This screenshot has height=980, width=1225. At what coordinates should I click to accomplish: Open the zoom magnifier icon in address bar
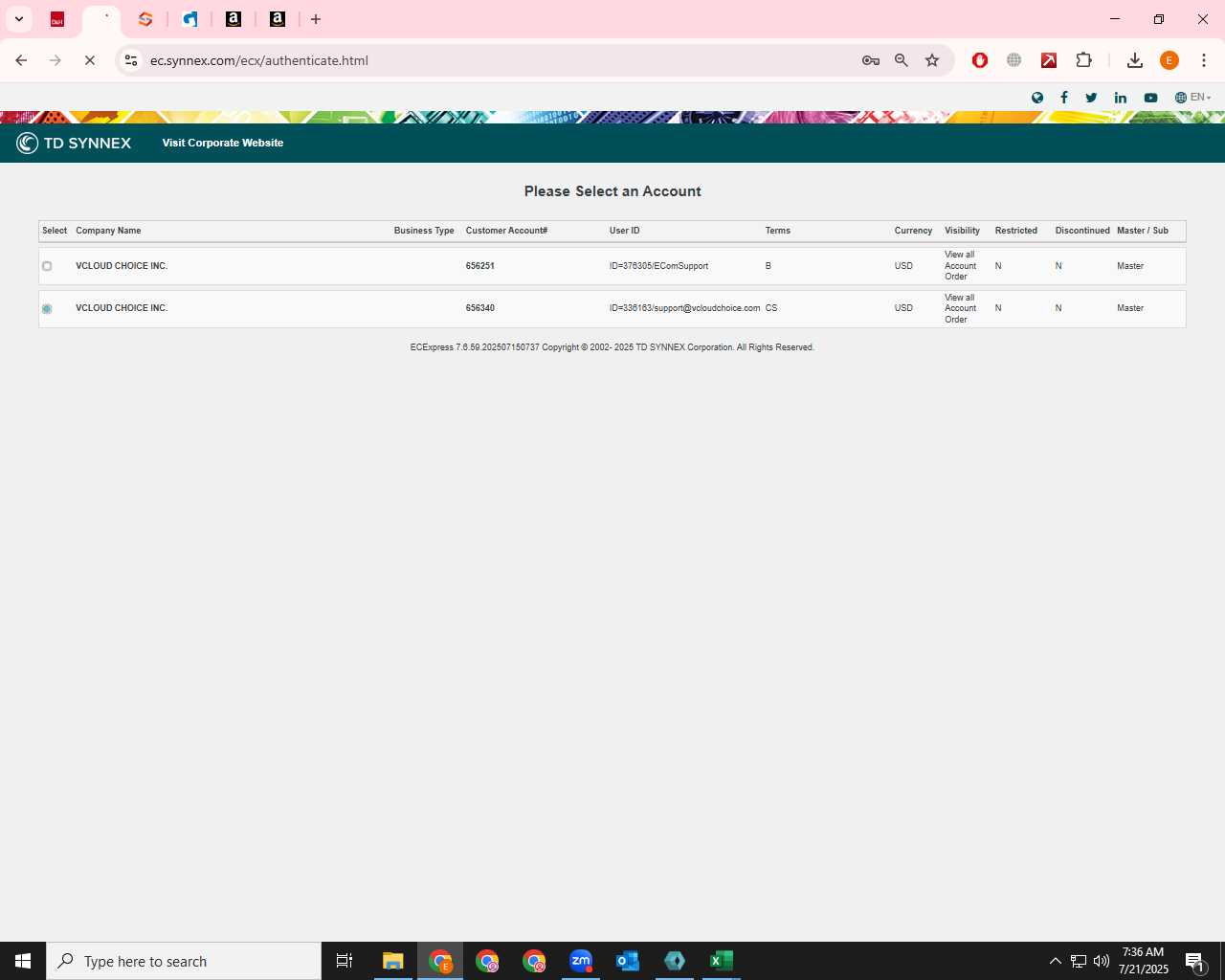click(902, 60)
